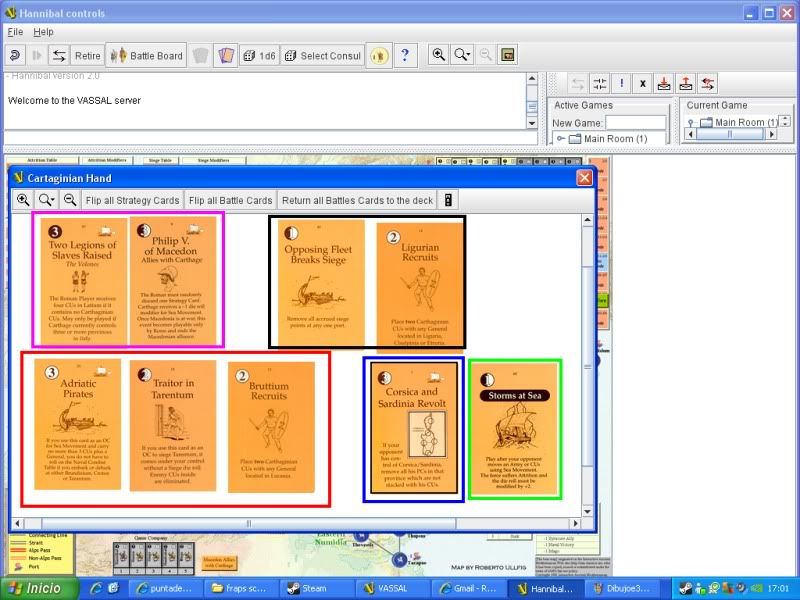The width and height of the screenshot is (800, 600).
Task: Switch to Gmail taskbar button
Action: click(x=469, y=588)
